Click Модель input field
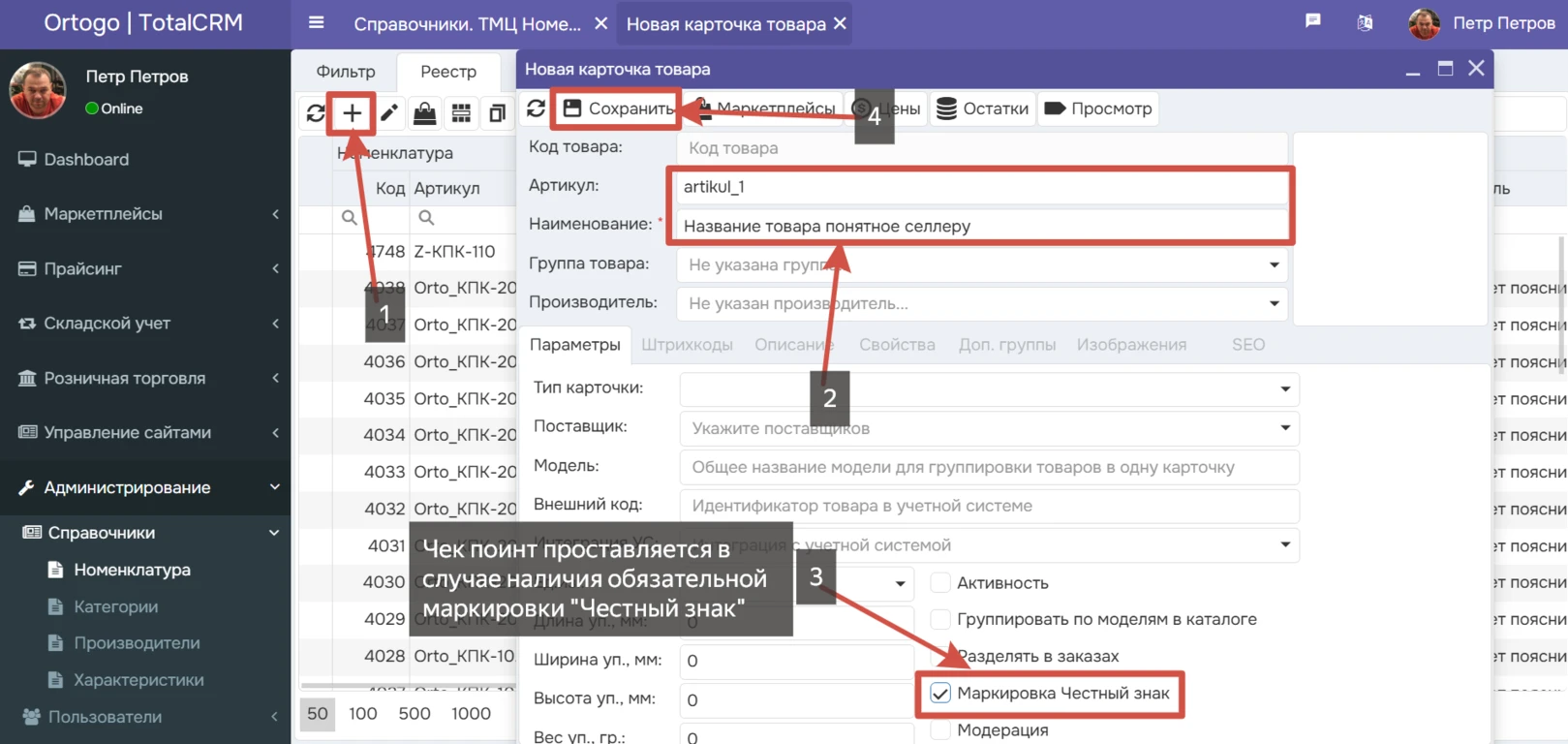 pyautogui.click(x=989, y=467)
